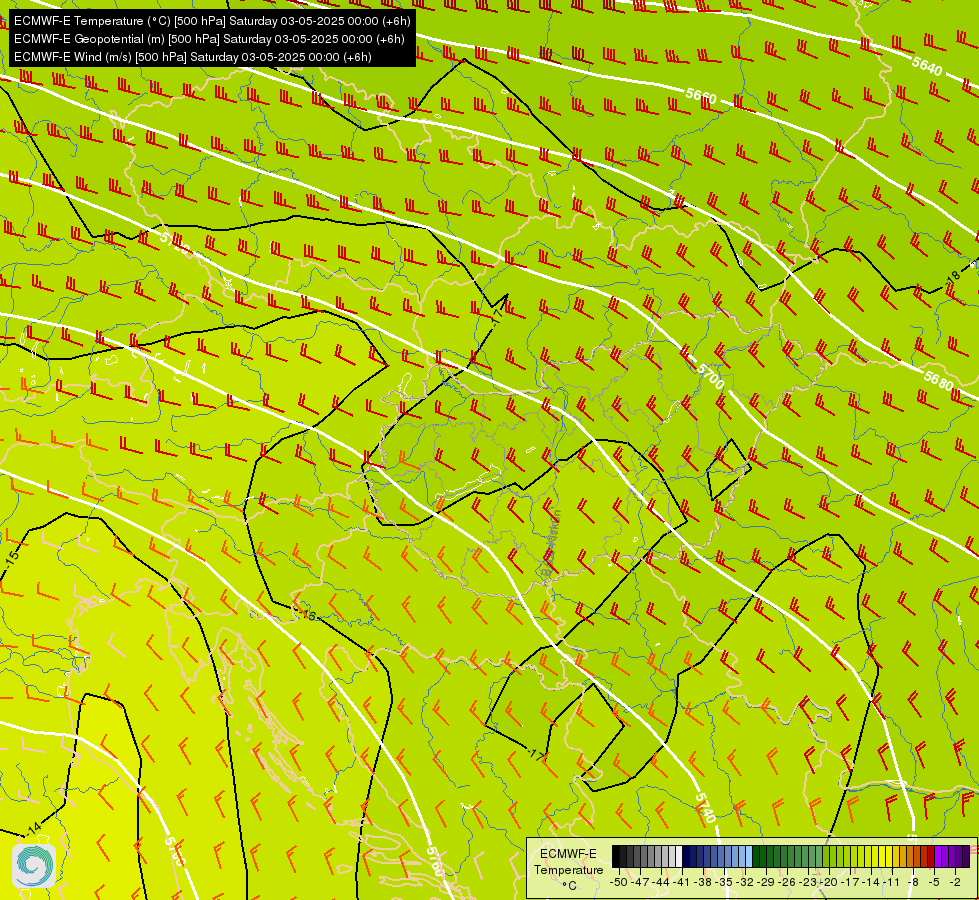Click the 5700 geopotential contour label
This screenshot has height=900, width=979.
[710, 376]
